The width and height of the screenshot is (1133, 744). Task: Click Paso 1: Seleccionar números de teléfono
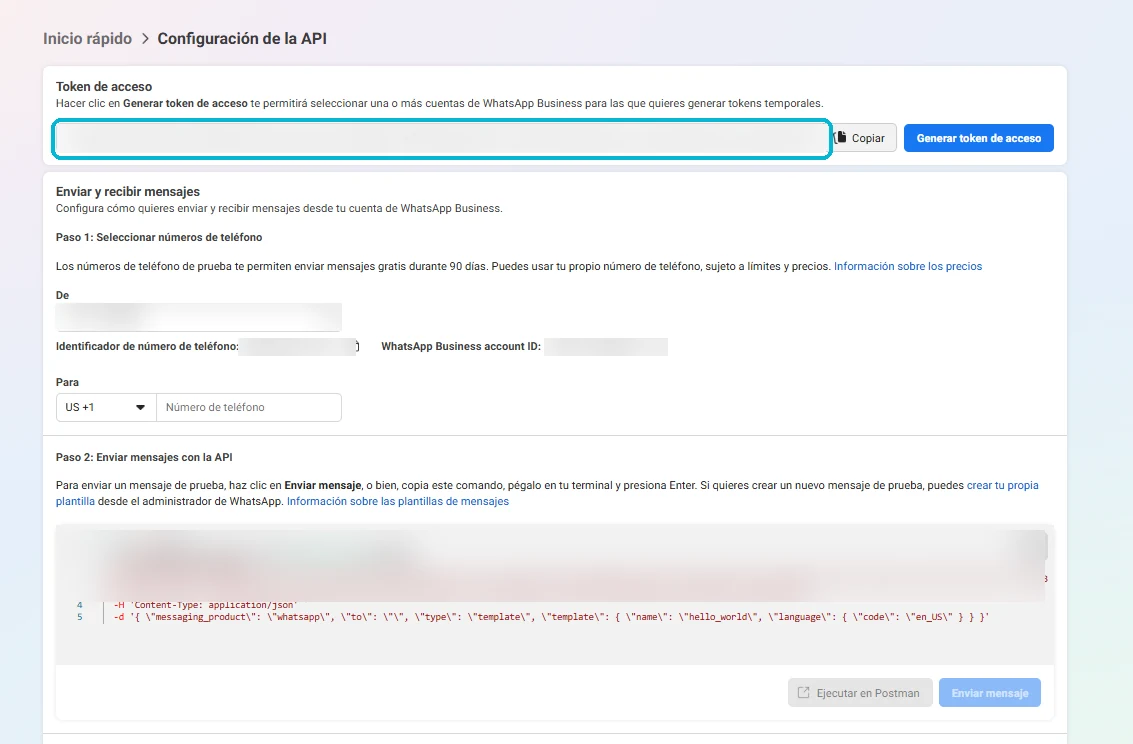pos(159,237)
